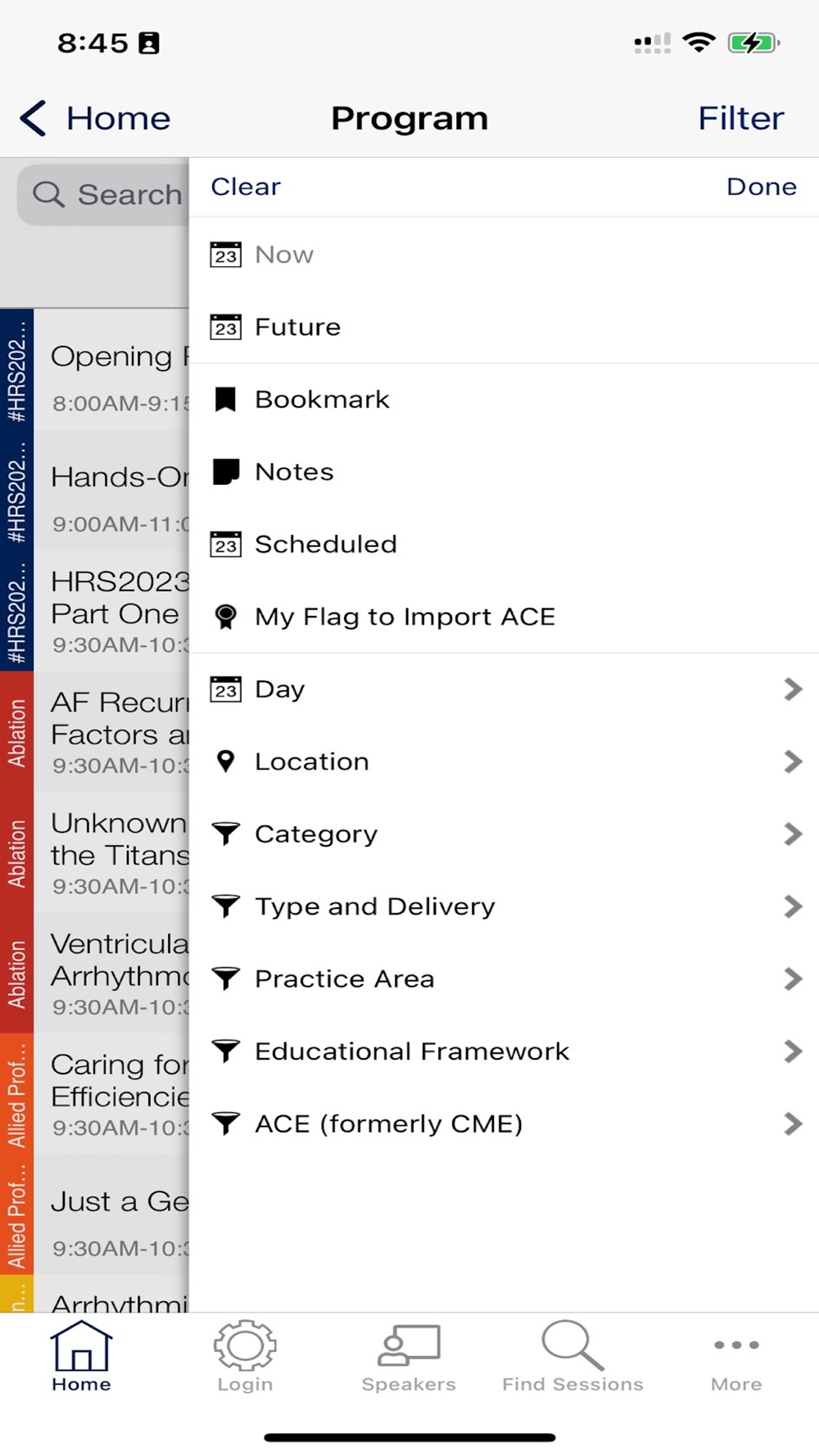The width and height of the screenshot is (819, 1456).
Task: Tap the Notes sticky icon
Action: (225, 472)
